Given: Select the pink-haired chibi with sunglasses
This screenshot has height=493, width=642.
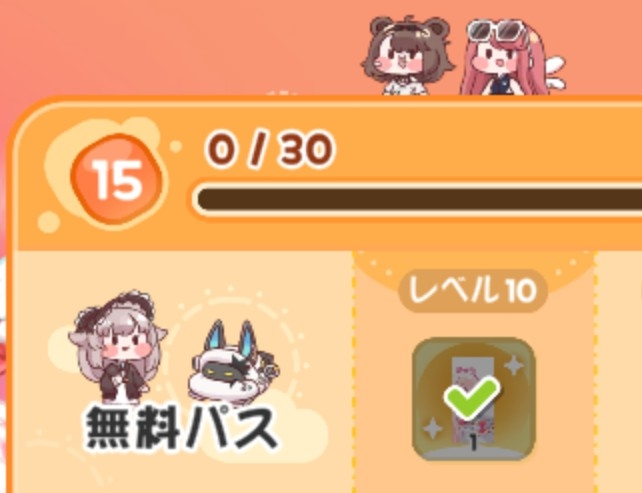Looking at the screenshot, I should 514,57.
